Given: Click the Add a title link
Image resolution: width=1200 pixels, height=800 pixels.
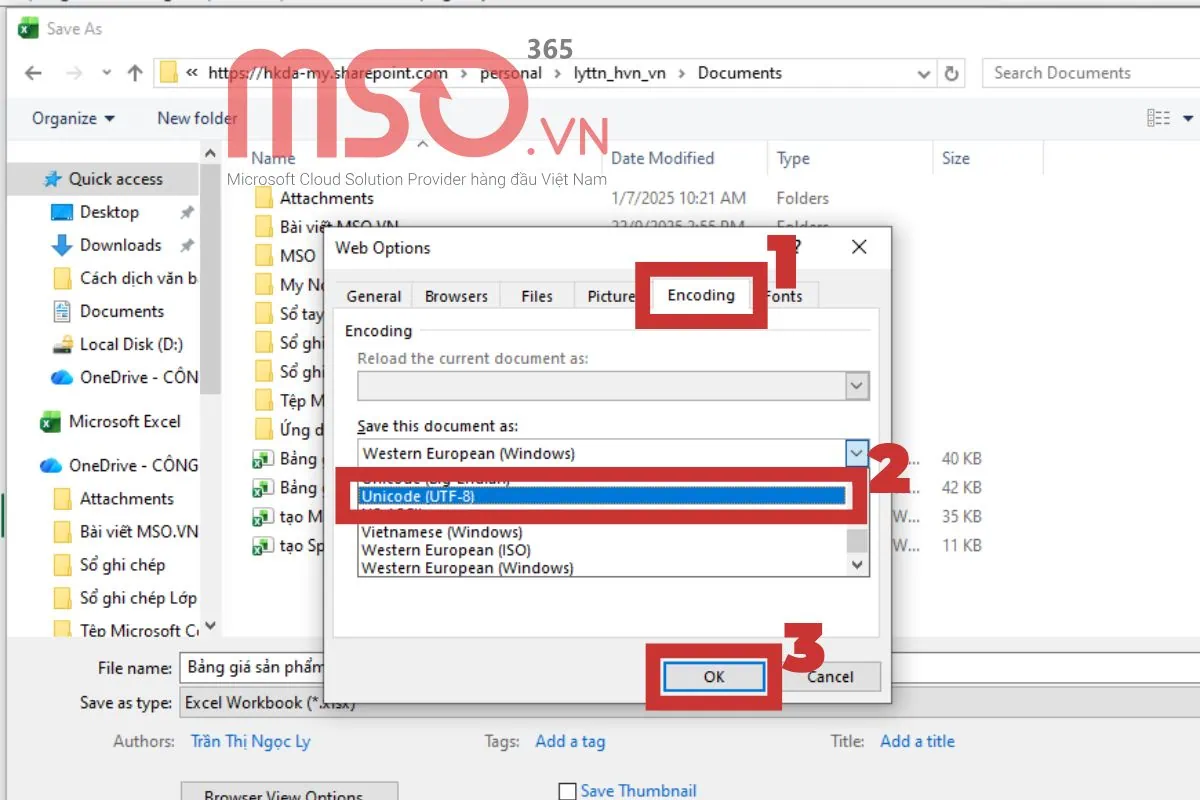Looking at the screenshot, I should pos(917,740).
